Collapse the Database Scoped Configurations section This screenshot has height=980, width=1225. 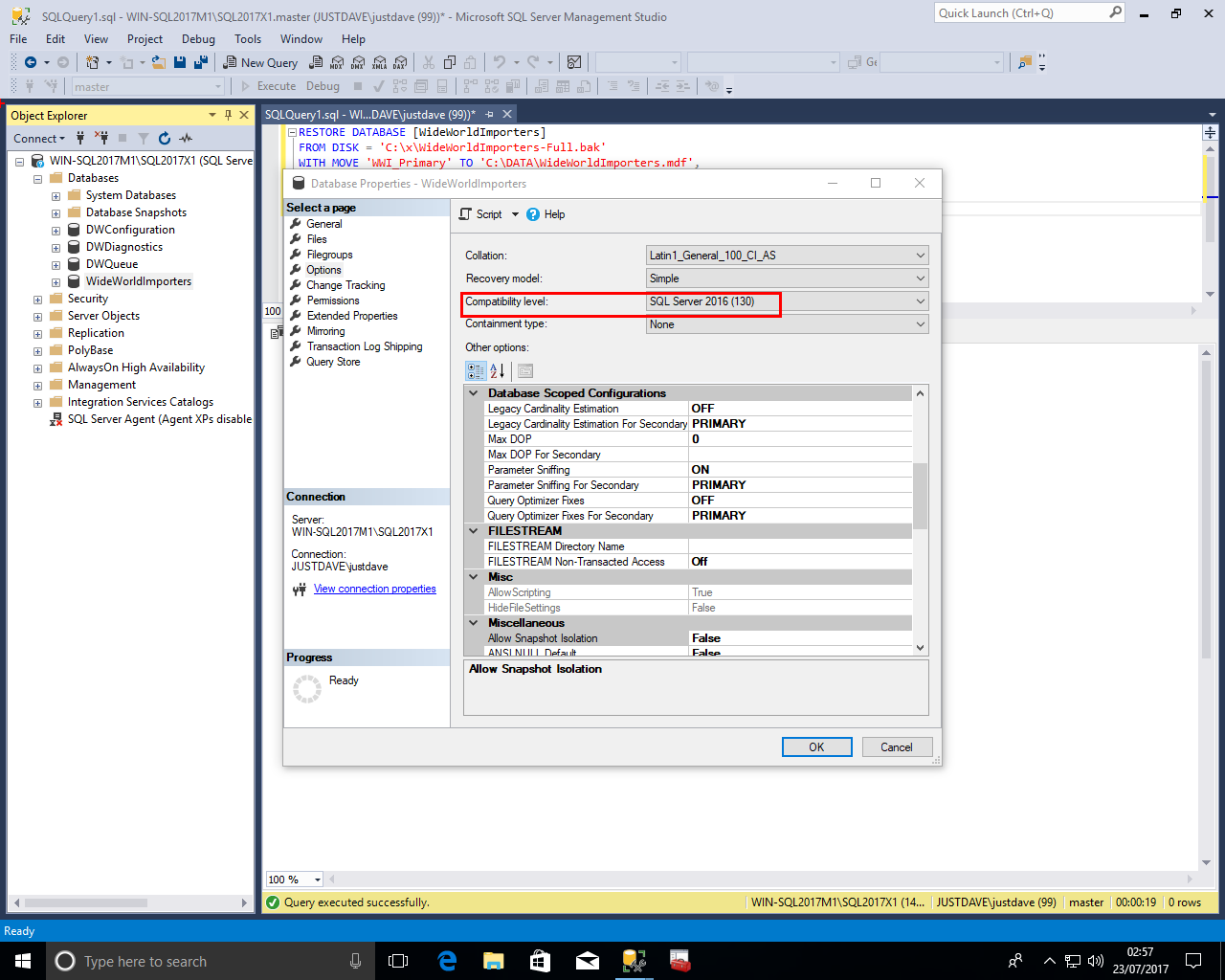[474, 393]
